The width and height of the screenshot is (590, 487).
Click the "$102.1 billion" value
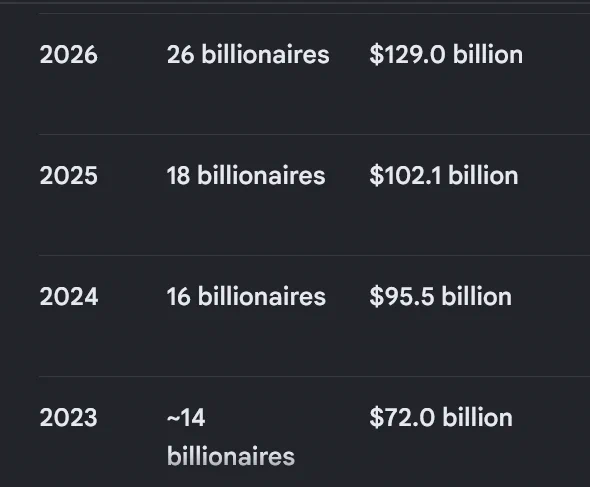(444, 175)
